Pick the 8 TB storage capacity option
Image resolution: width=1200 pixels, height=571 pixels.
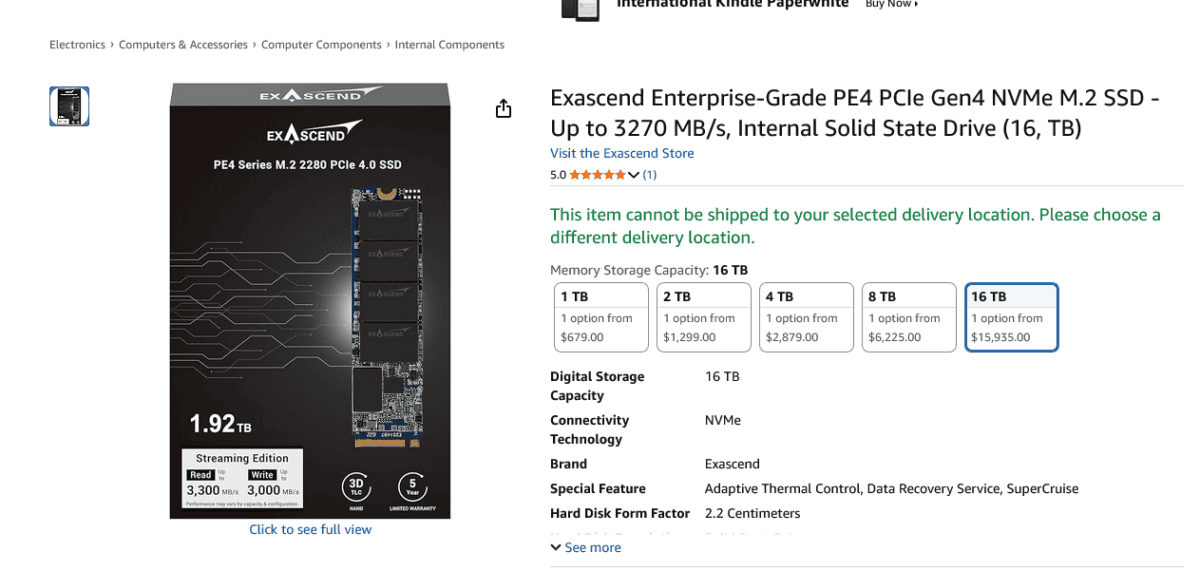click(x=909, y=317)
